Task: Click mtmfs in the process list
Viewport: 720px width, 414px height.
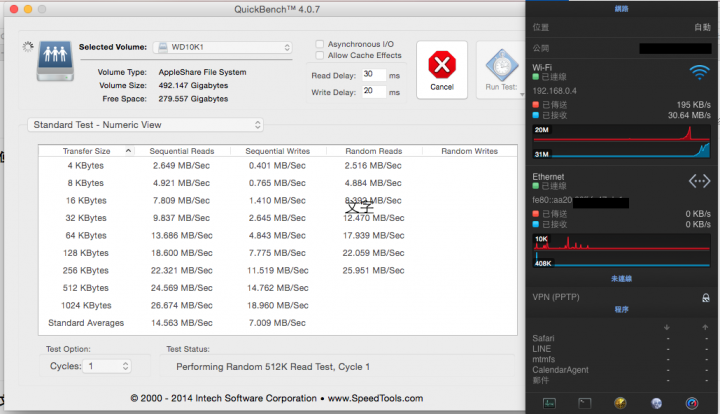Action: point(544,359)
